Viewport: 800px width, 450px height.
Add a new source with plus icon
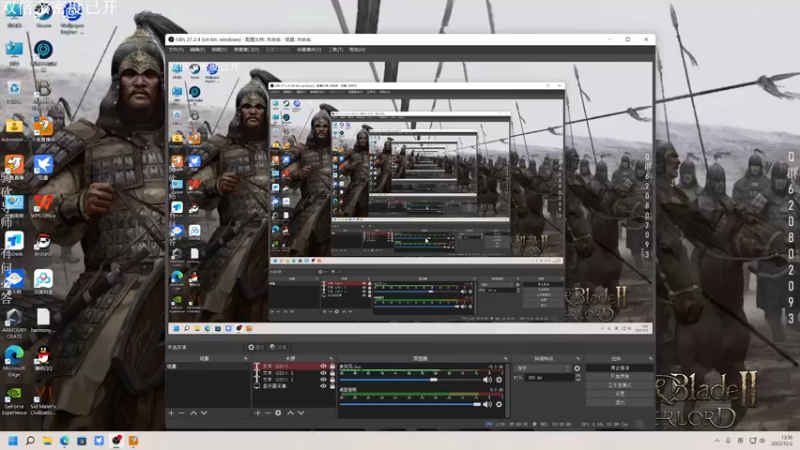258,413
